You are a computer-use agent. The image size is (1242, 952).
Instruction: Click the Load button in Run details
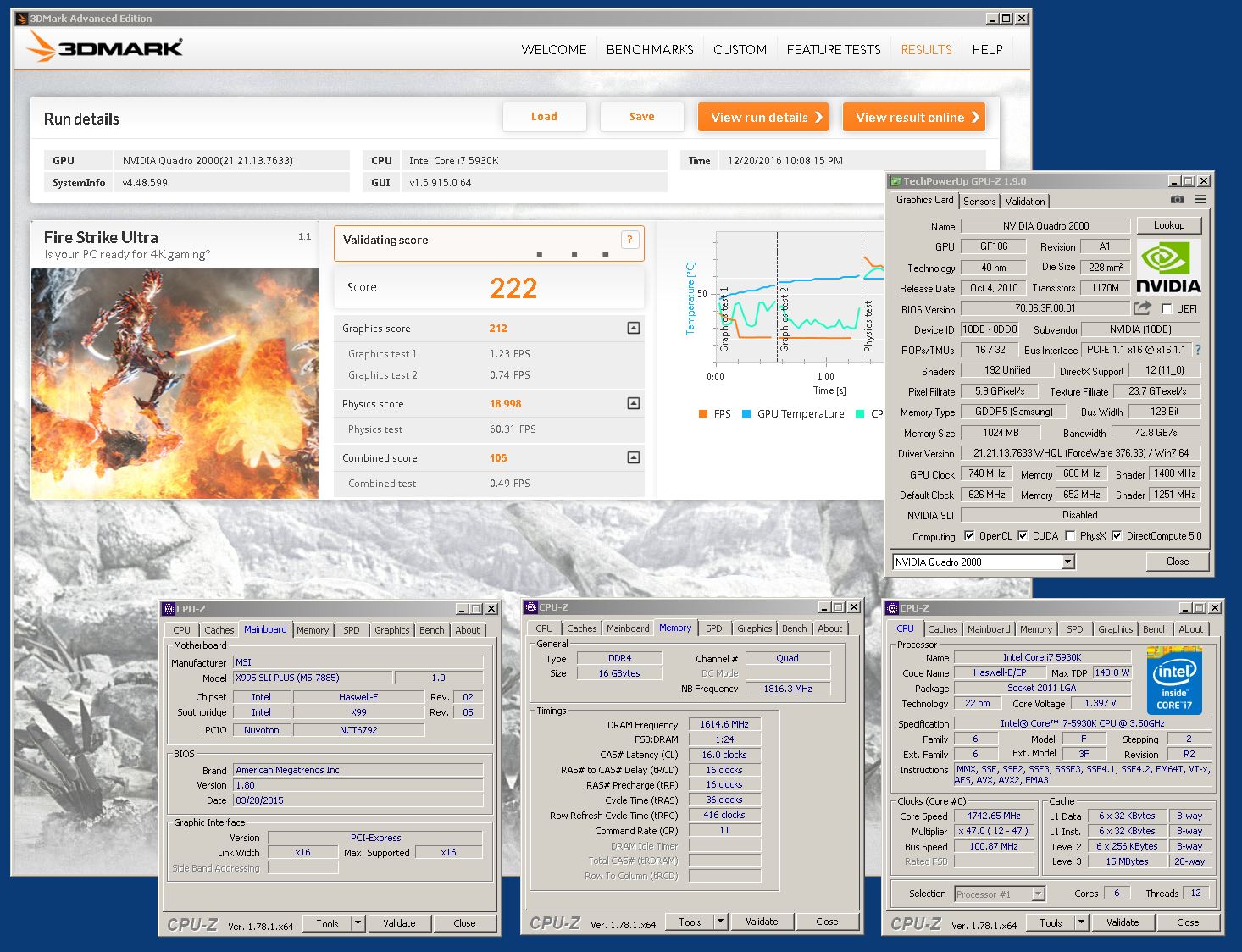[x=544, y=117]
